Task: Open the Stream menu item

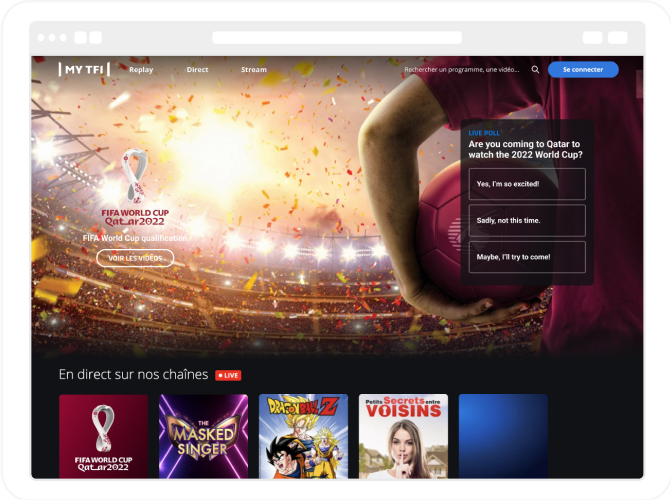Action: (x=254, y=69)
